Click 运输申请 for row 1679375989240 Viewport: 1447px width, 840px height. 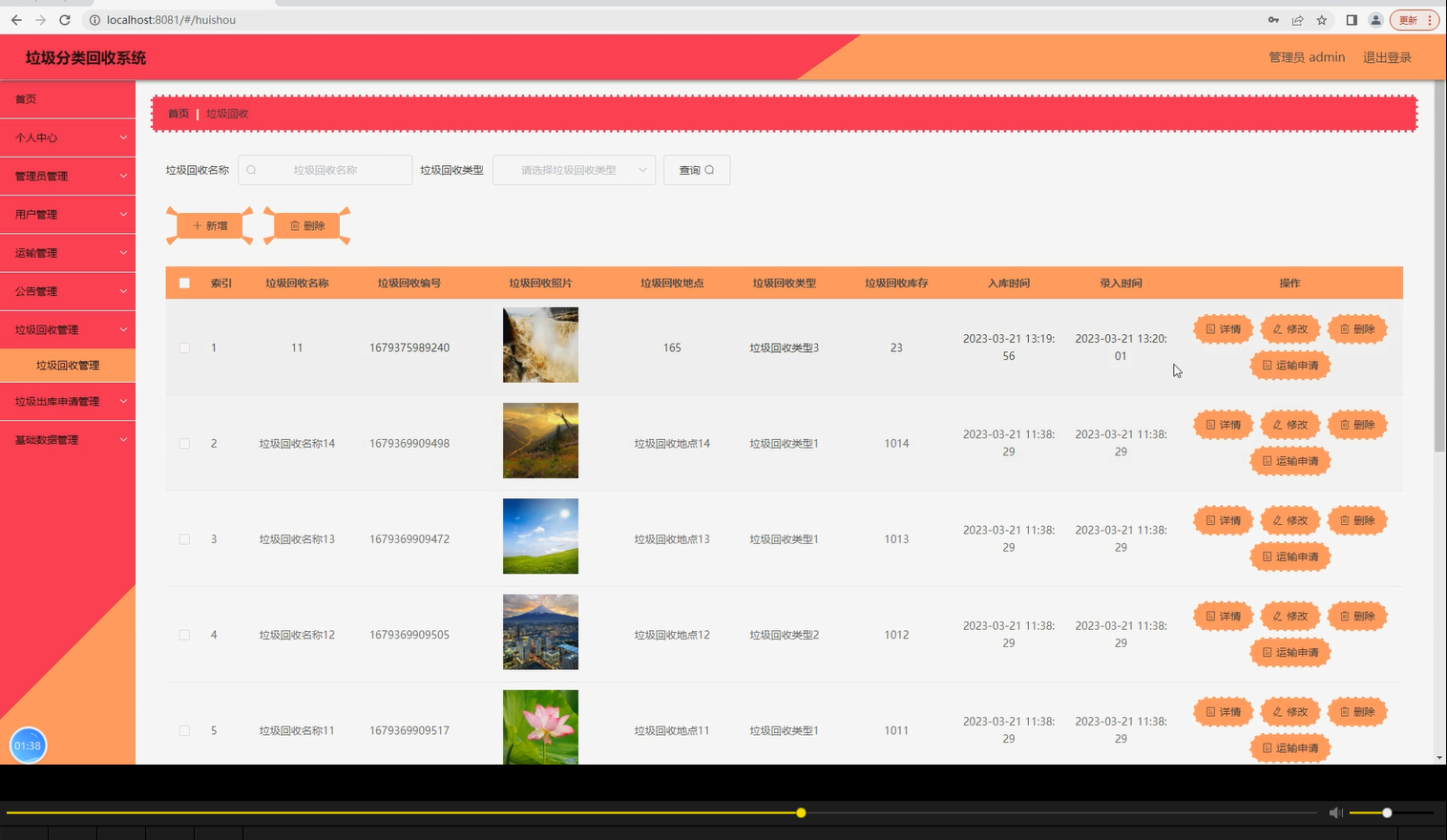[1290, 366]
